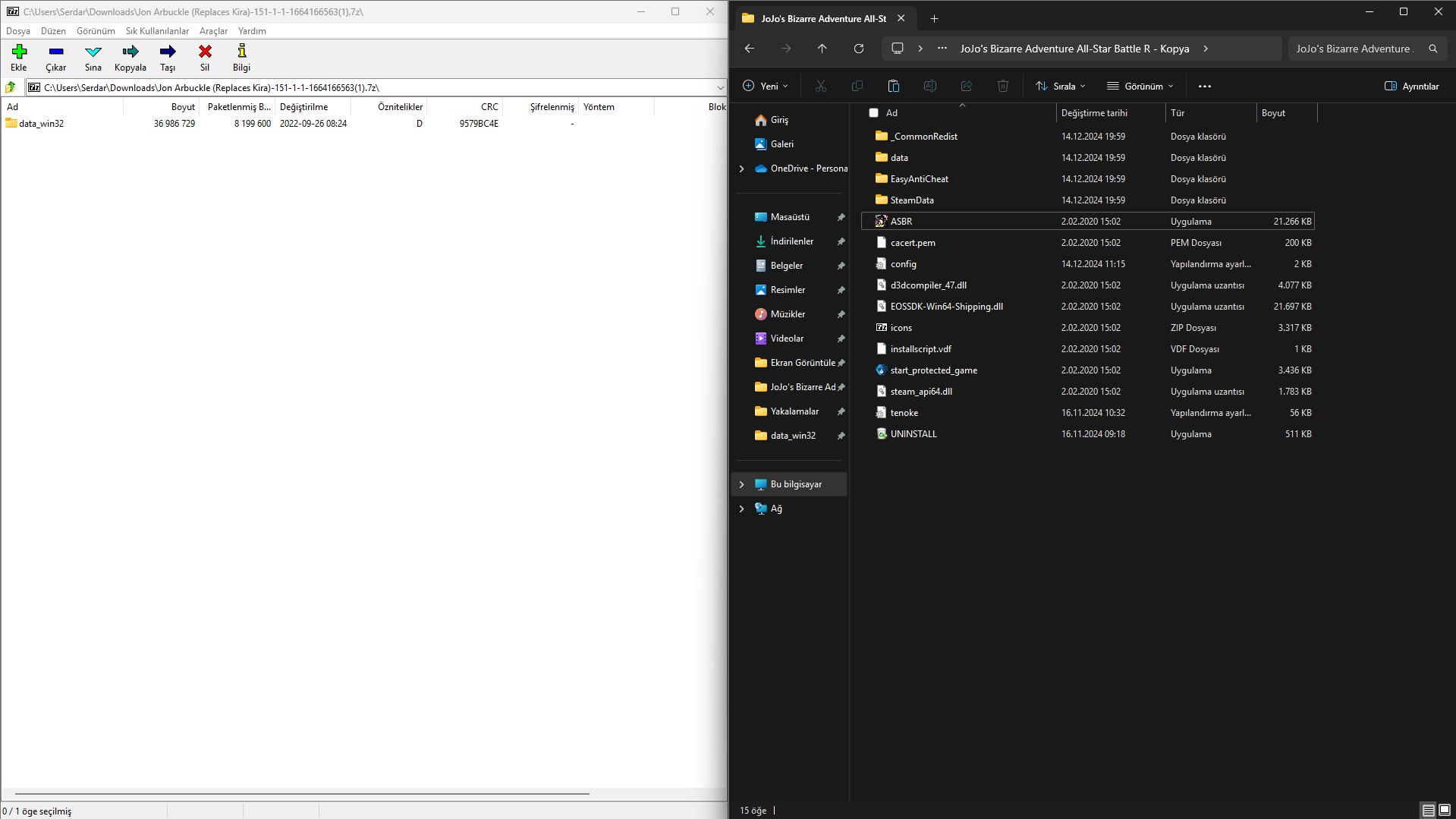Sort Explorer files by Boyut column
This screenshot has height=819, width=1456.
point(1287,113)
